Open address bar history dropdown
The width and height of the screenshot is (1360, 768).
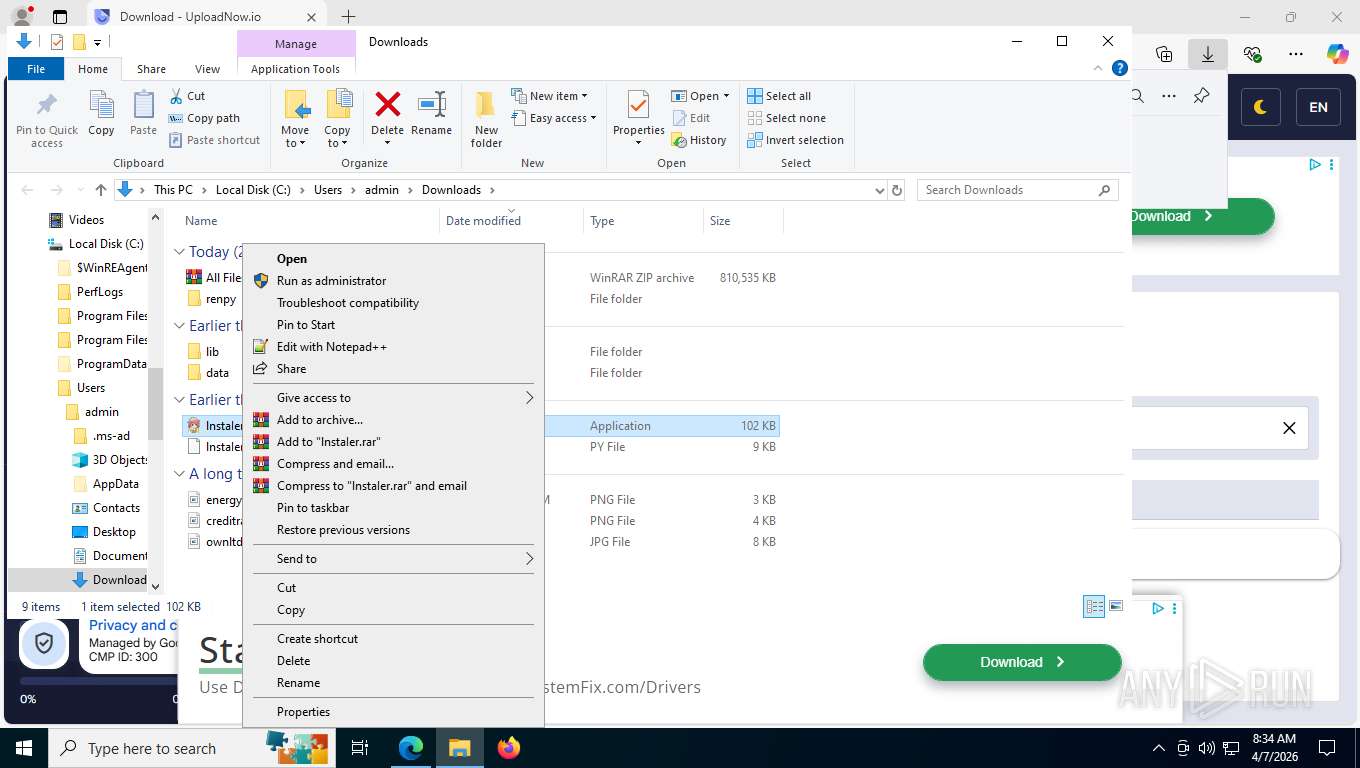(879, 190)
